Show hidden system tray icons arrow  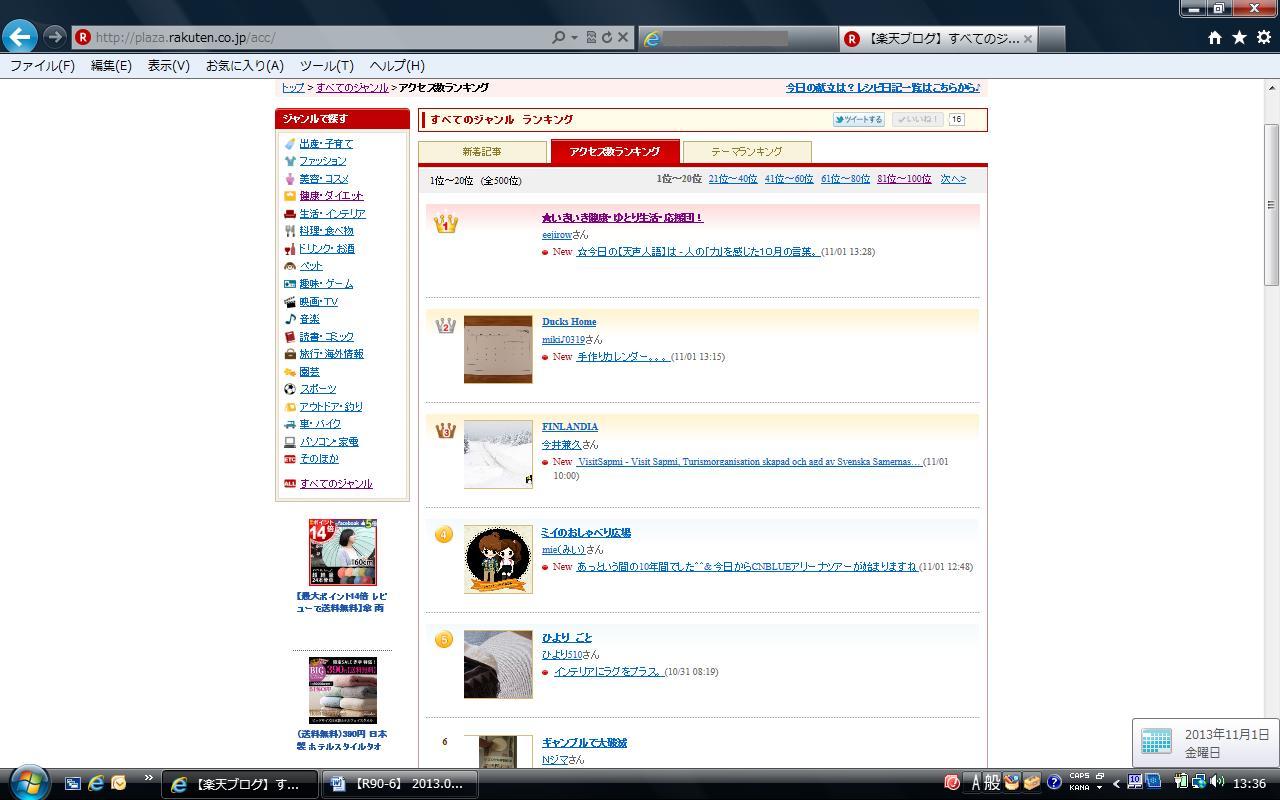pos(1116,783)
